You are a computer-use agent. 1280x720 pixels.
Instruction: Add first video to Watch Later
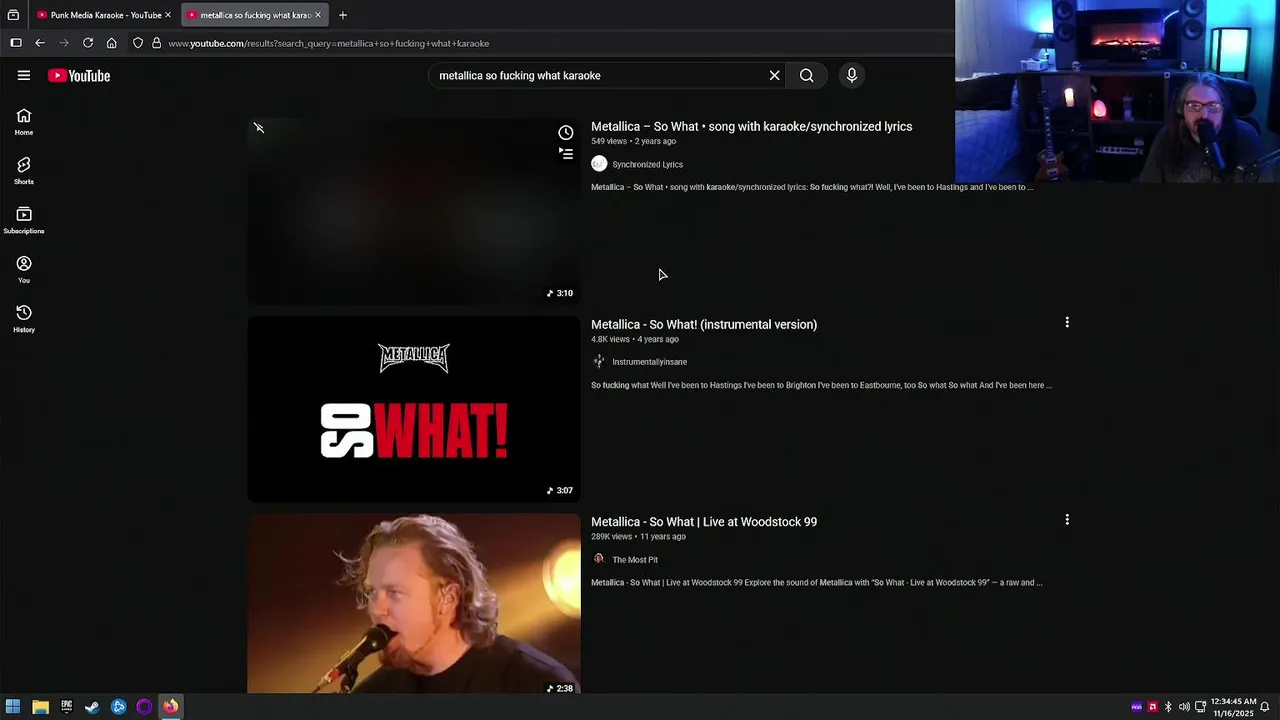tap(566, 133)
